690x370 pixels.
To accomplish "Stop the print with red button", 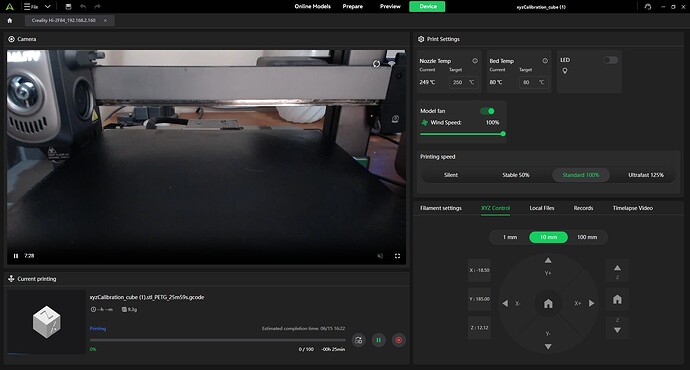I will click(399, 340).
